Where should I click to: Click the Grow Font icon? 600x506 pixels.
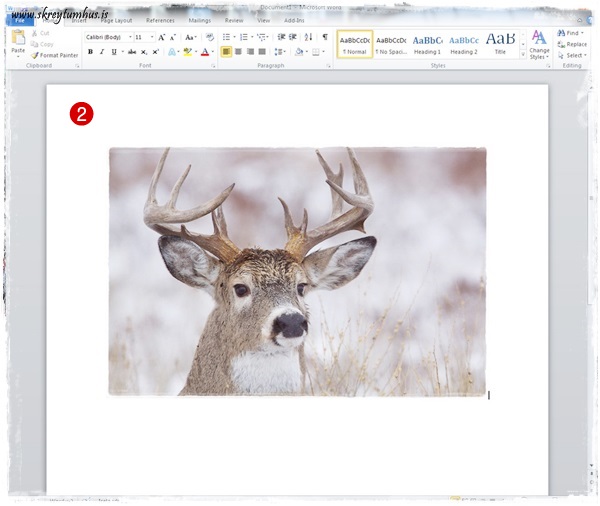(x=161, y=37)
